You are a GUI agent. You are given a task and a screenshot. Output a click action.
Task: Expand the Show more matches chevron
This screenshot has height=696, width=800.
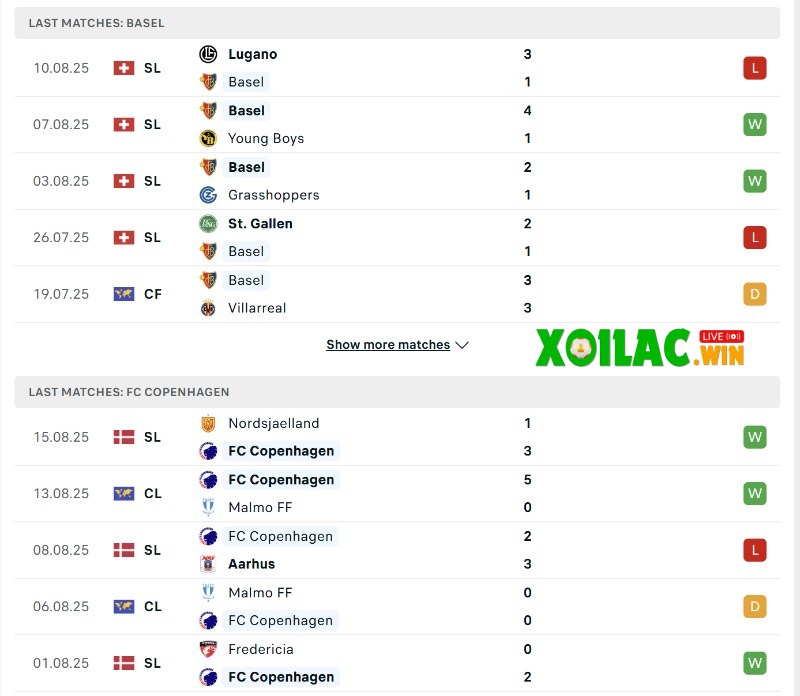click(462, 345)
